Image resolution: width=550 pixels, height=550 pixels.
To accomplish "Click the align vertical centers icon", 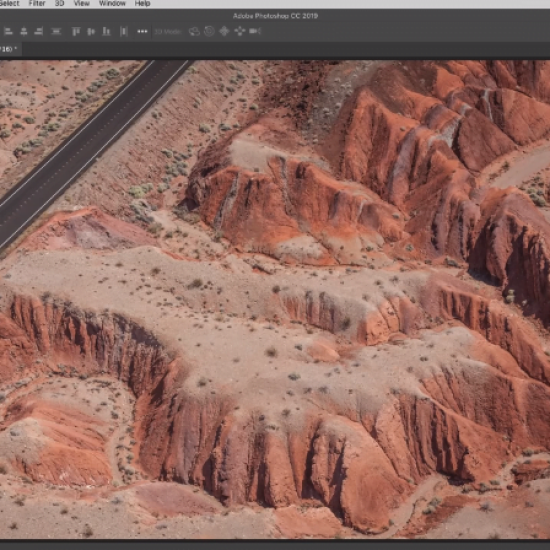I will point(91,32).
